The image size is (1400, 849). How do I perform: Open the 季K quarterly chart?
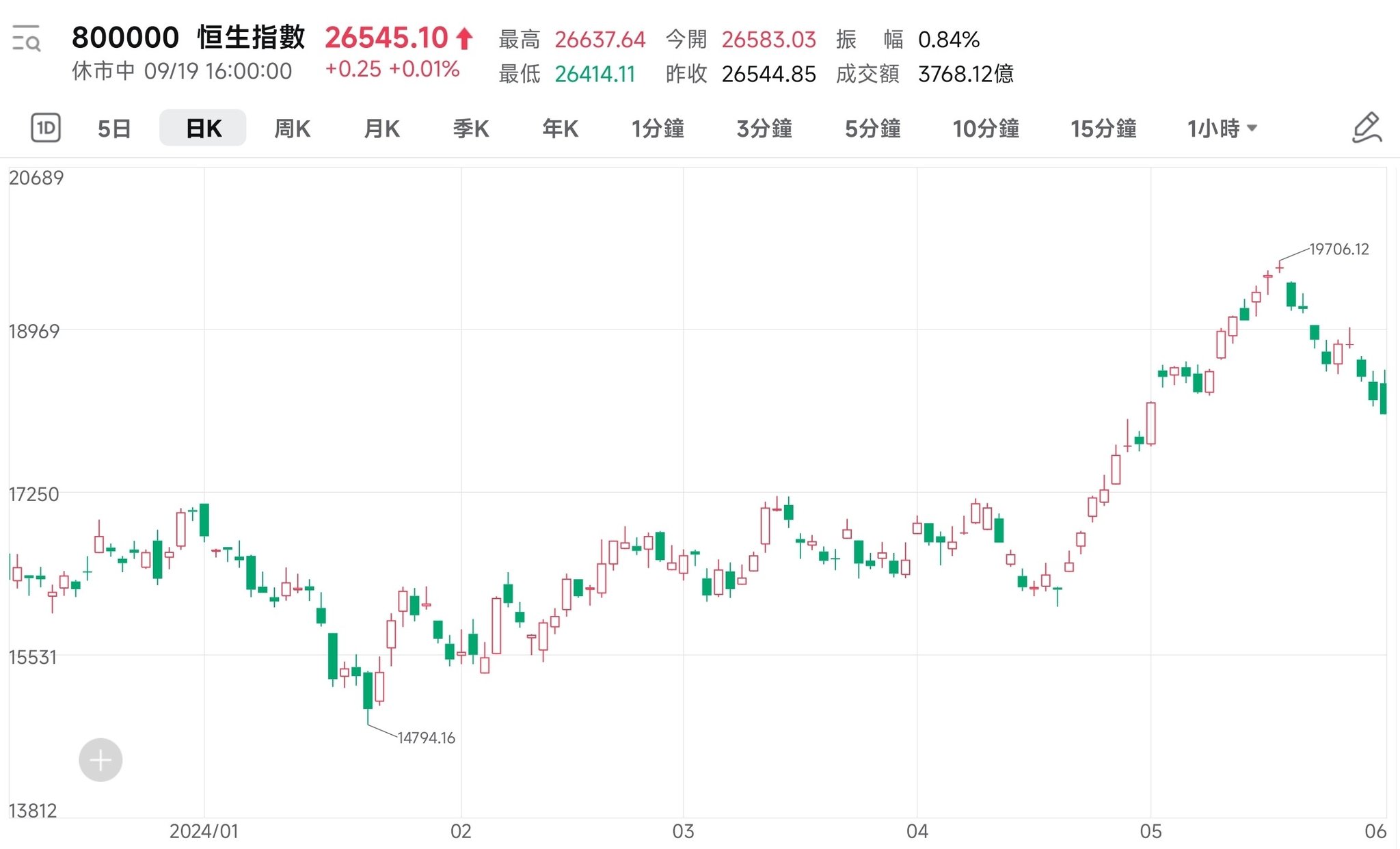click(x=471, y=129)
